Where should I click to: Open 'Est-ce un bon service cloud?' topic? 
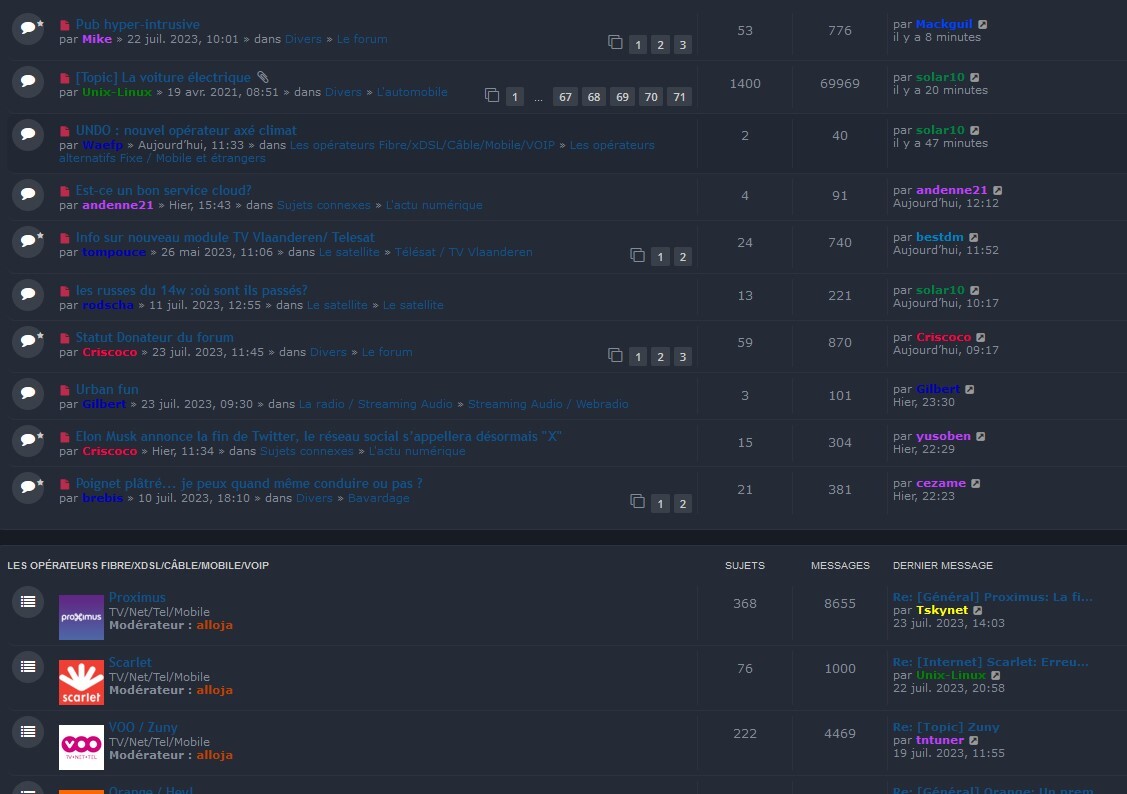coord(163,190)
